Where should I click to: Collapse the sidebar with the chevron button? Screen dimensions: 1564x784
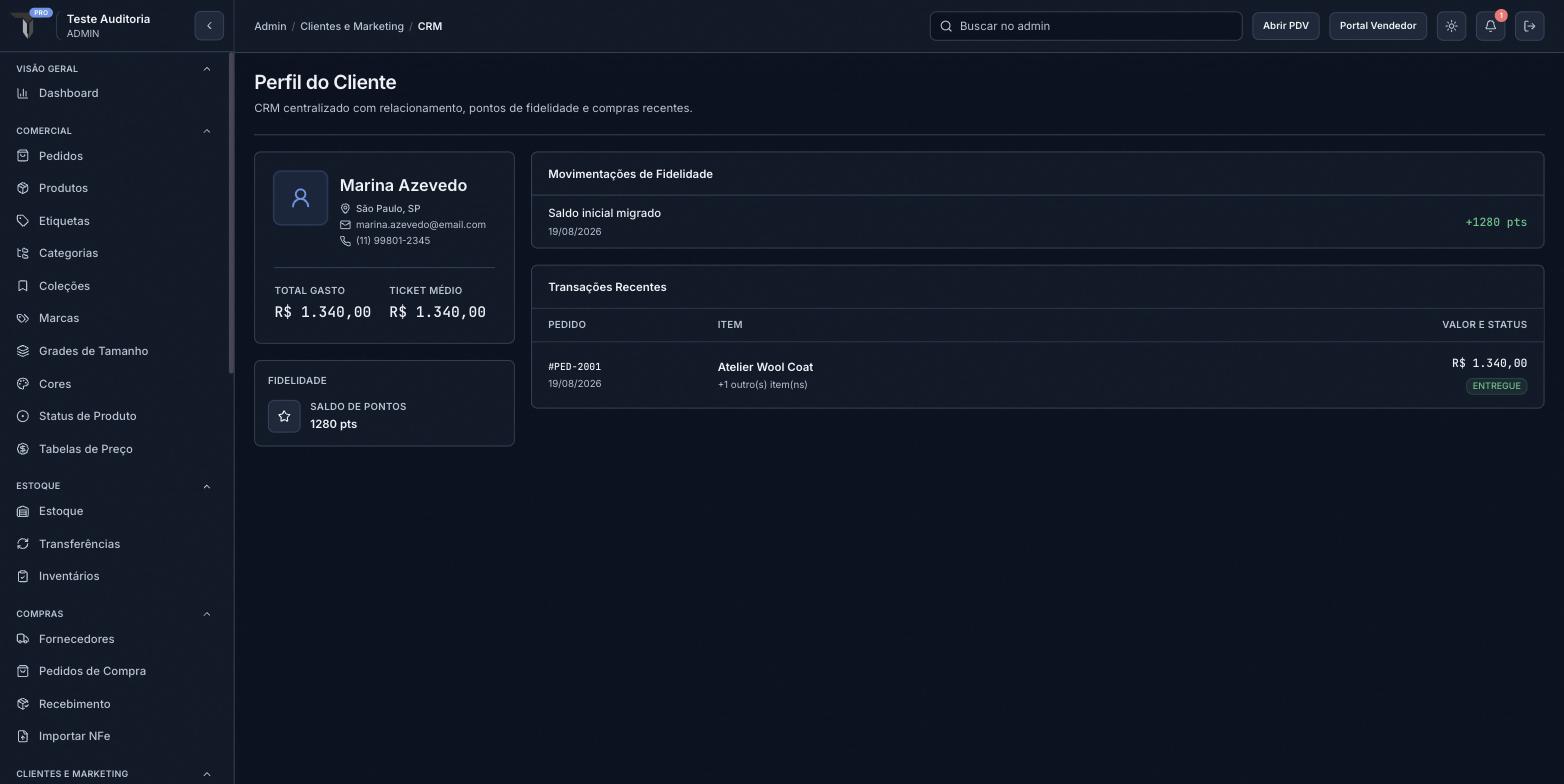(209, 26)
